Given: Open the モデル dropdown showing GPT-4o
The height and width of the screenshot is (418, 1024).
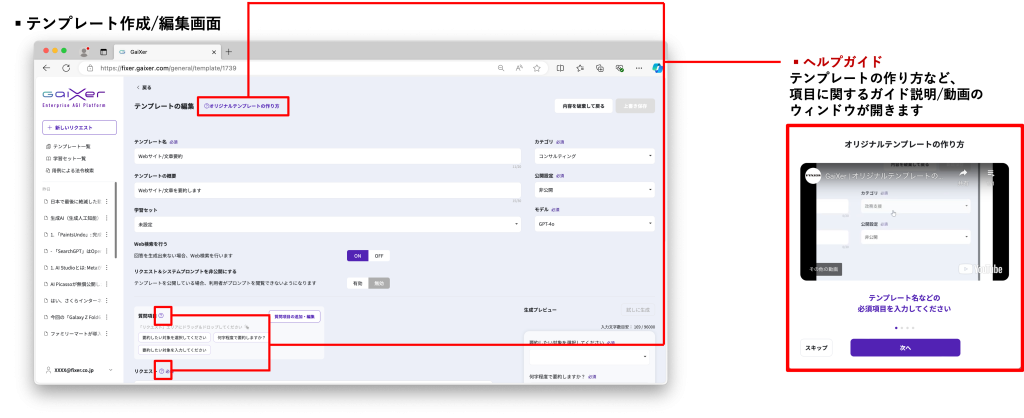Looking at the screenshot, I should coord(594,224).
